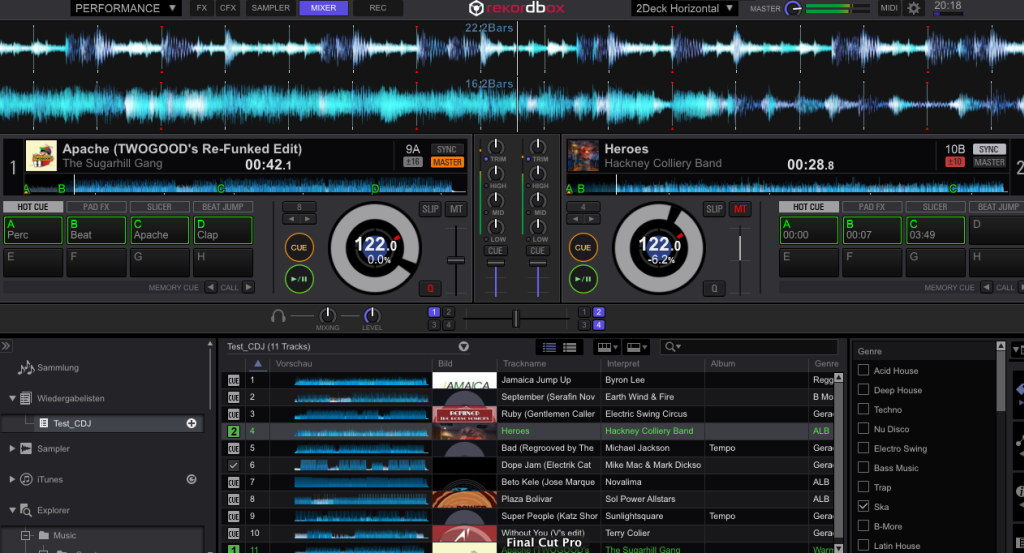Enable the Acid House genre checkbox
Screen dimensions: 1024x553
tap(863, 371)
